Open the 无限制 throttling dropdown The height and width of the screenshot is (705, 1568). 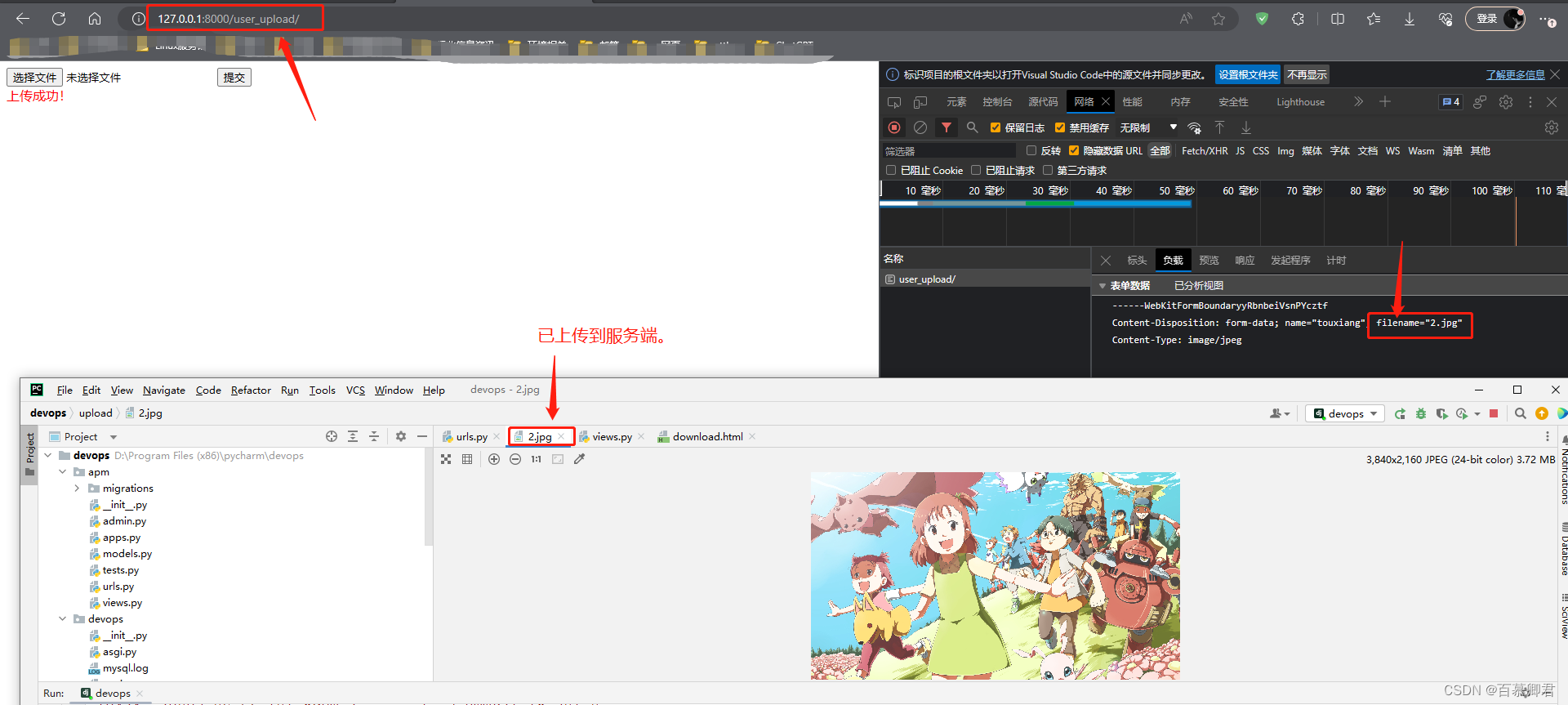[x=1148, y=127]
